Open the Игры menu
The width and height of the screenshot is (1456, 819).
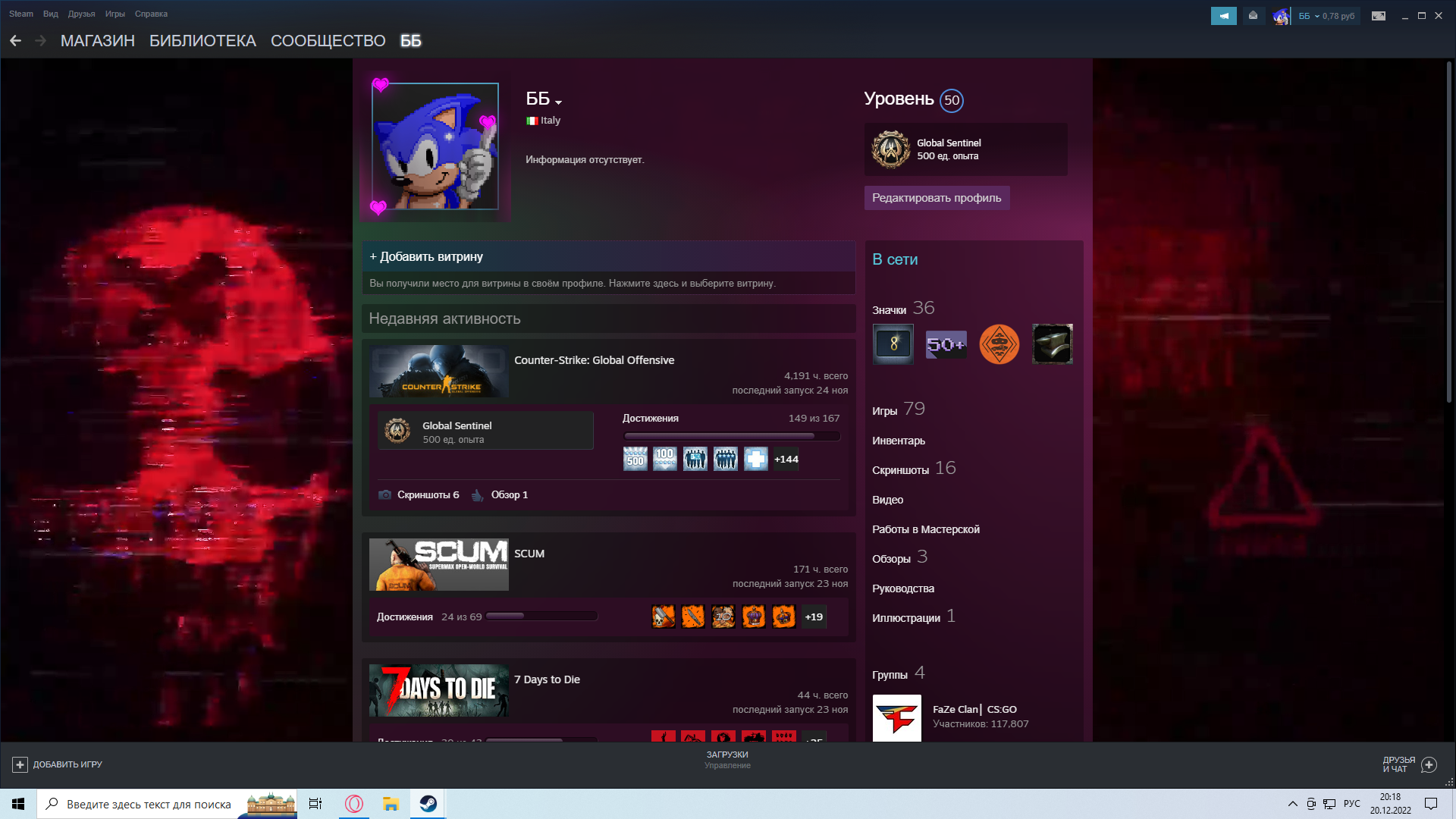pyautogui.click(x=115, y=14)
